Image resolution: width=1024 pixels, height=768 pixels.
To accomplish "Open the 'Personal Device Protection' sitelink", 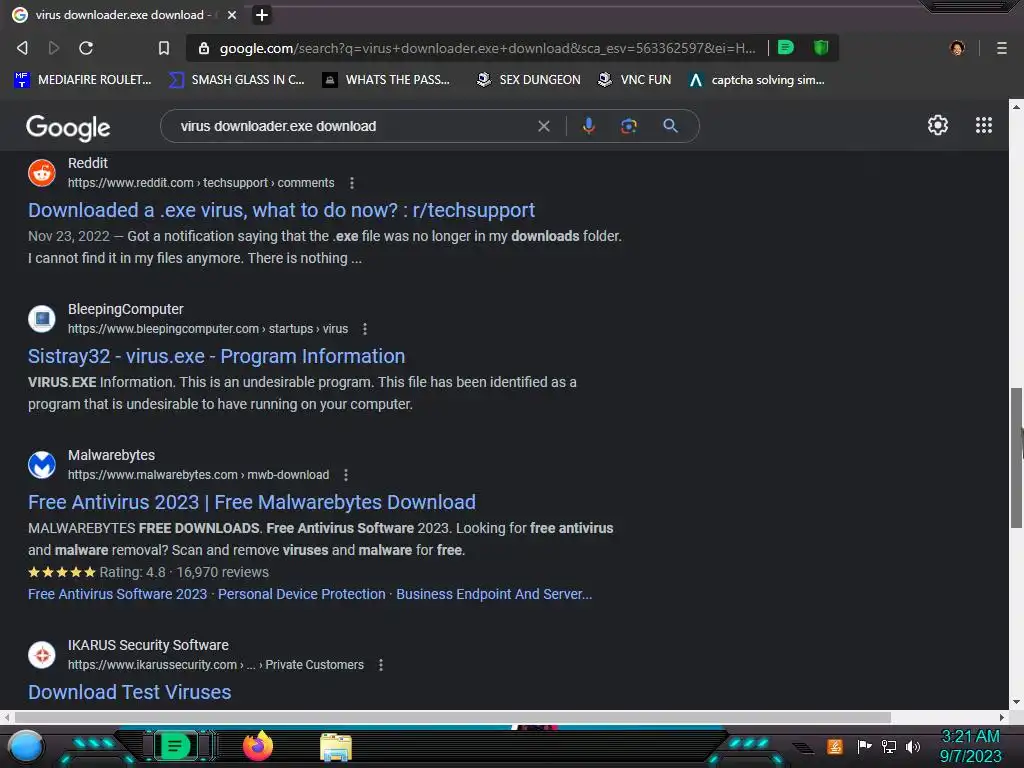I will click(x=302, y=594).
